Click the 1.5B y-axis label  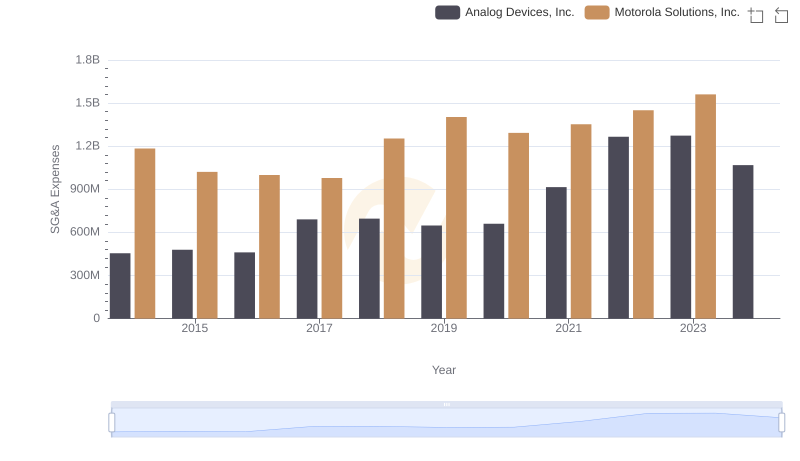pos(88,103)
